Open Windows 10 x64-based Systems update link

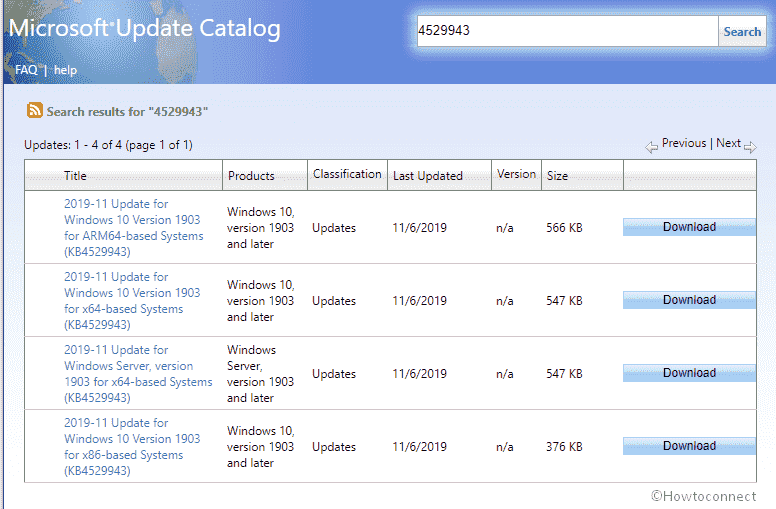pyautogui.click(x=132, y=301)
